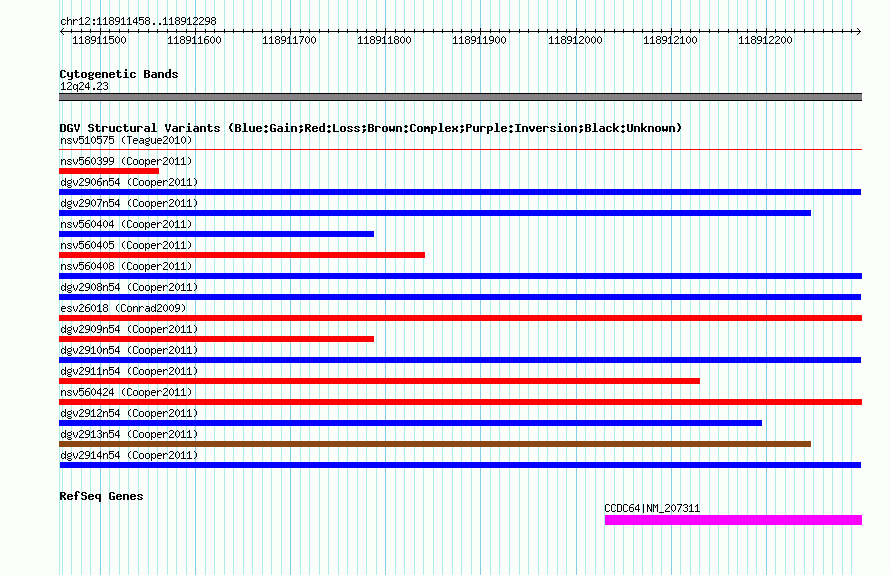Screen dimensions: 890x575
Task: Click ruler position 118912100
Action: (670, 40)
